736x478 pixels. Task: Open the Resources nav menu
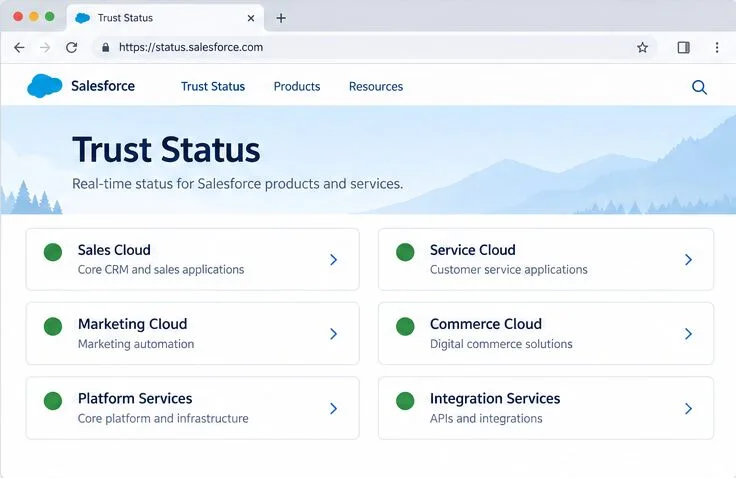376,86
